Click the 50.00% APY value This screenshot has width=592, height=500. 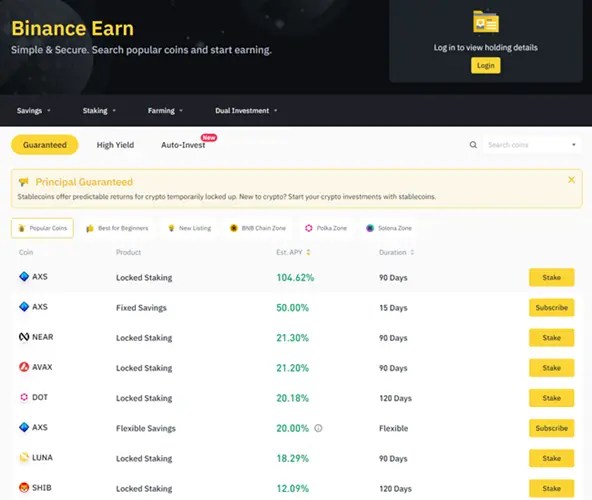(x=293, y=308)
